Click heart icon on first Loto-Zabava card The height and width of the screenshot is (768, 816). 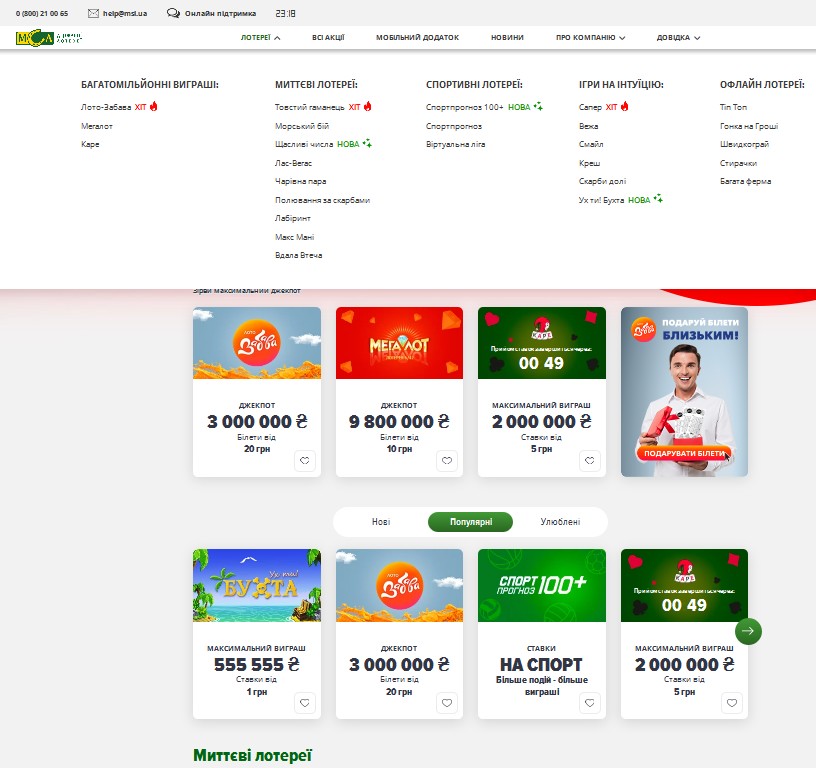tap(305, 461)
